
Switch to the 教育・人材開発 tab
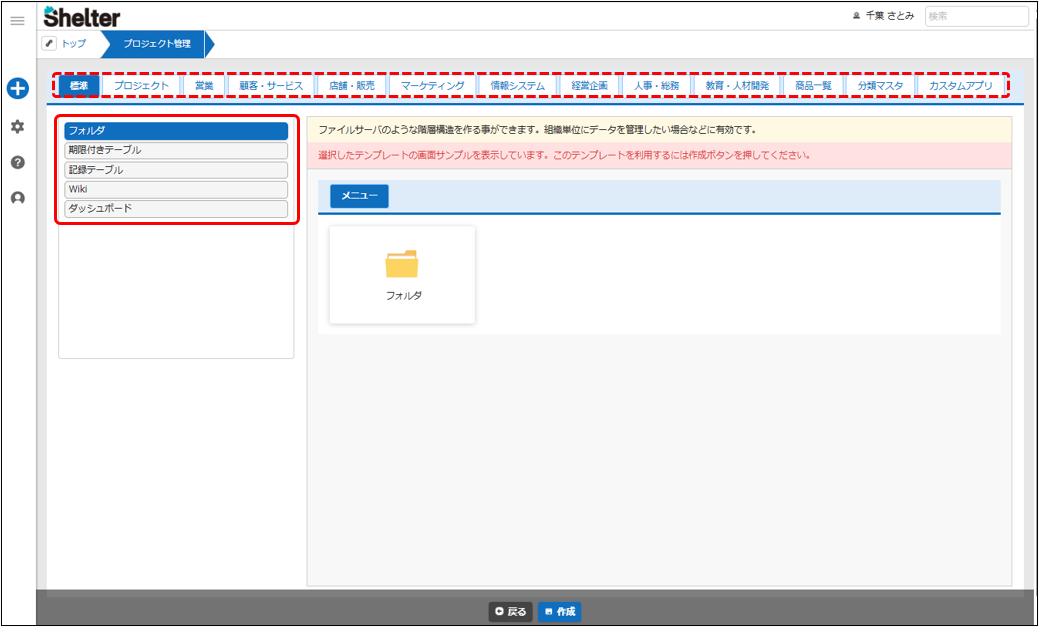point(737,86)
